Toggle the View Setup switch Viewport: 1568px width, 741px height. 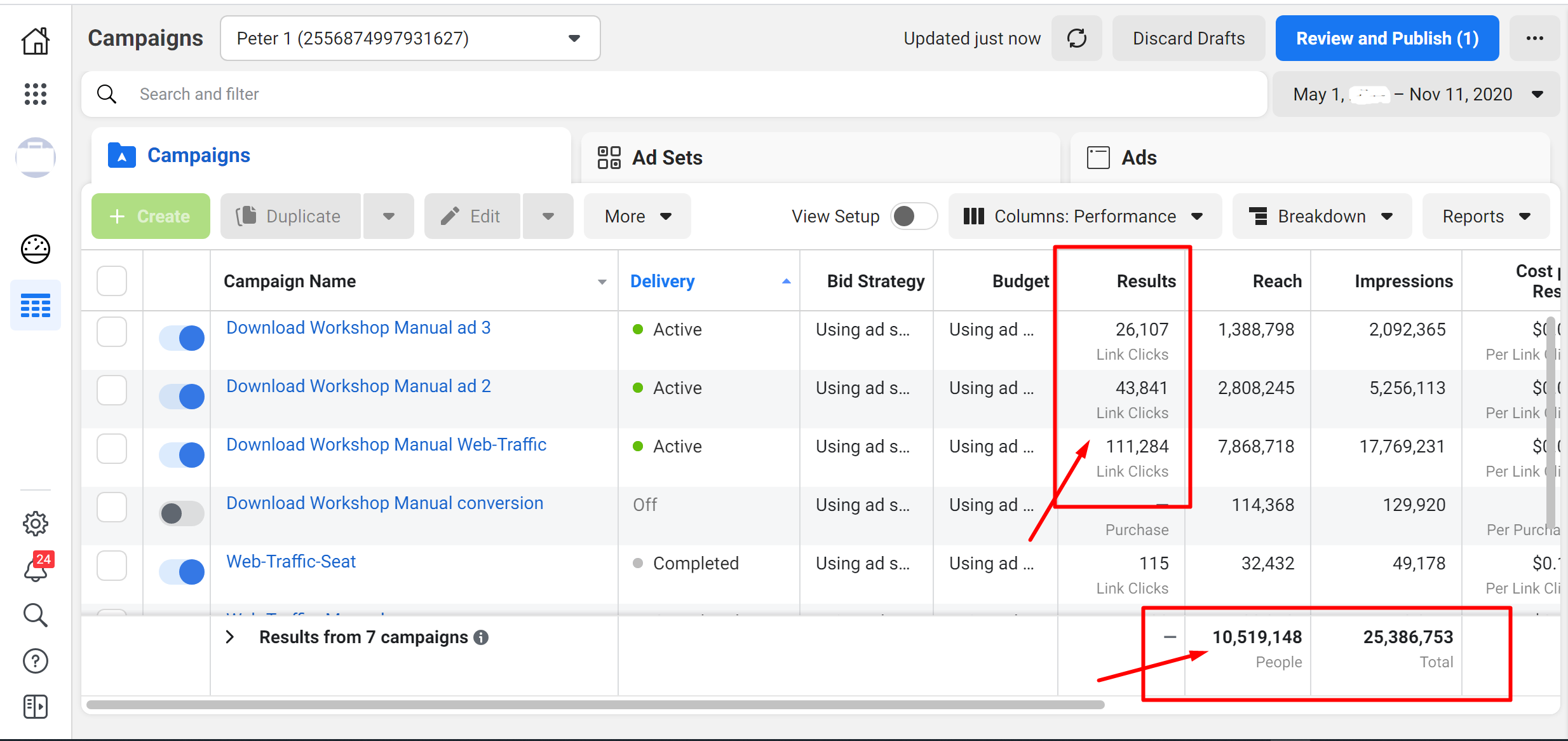(x=913, y=217)
